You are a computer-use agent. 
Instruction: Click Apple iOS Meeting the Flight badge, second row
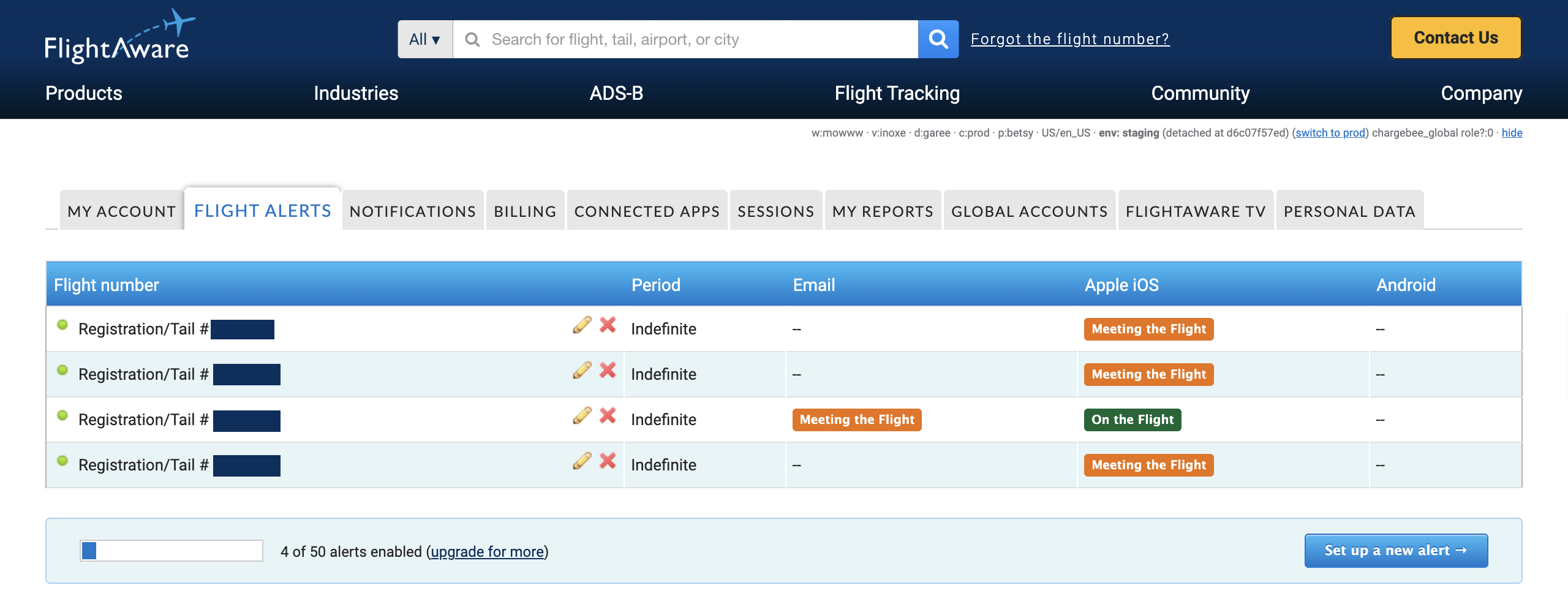click(x=1148, y=374)
